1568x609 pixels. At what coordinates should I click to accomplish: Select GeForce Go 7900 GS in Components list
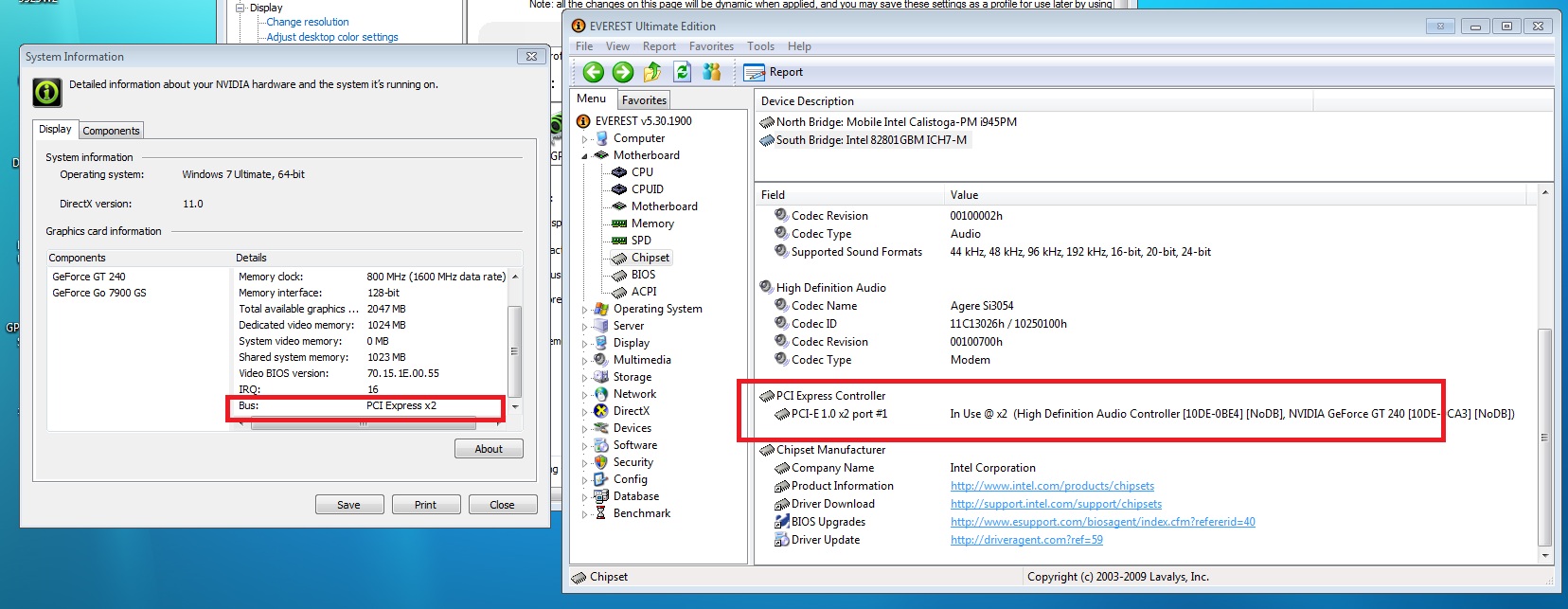point(99,293)
